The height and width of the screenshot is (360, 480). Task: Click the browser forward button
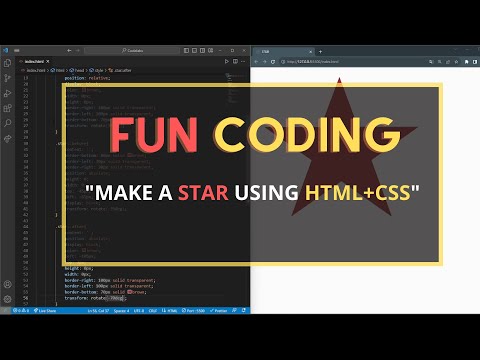point(264,62)
